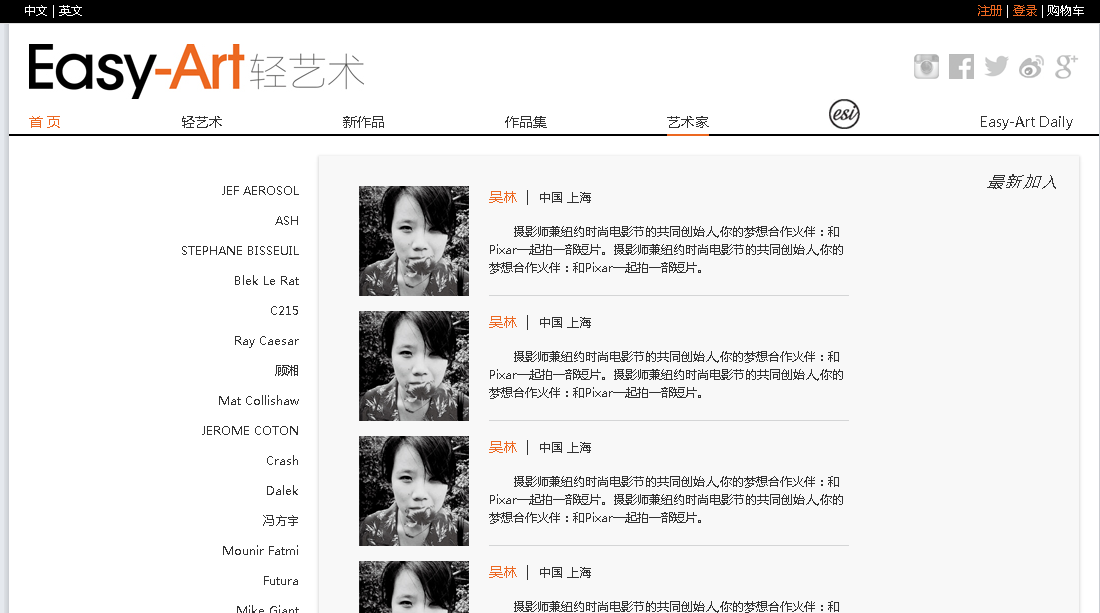Click the Weibo social icon
The image size is (1100, 613).
[1031, 67]
